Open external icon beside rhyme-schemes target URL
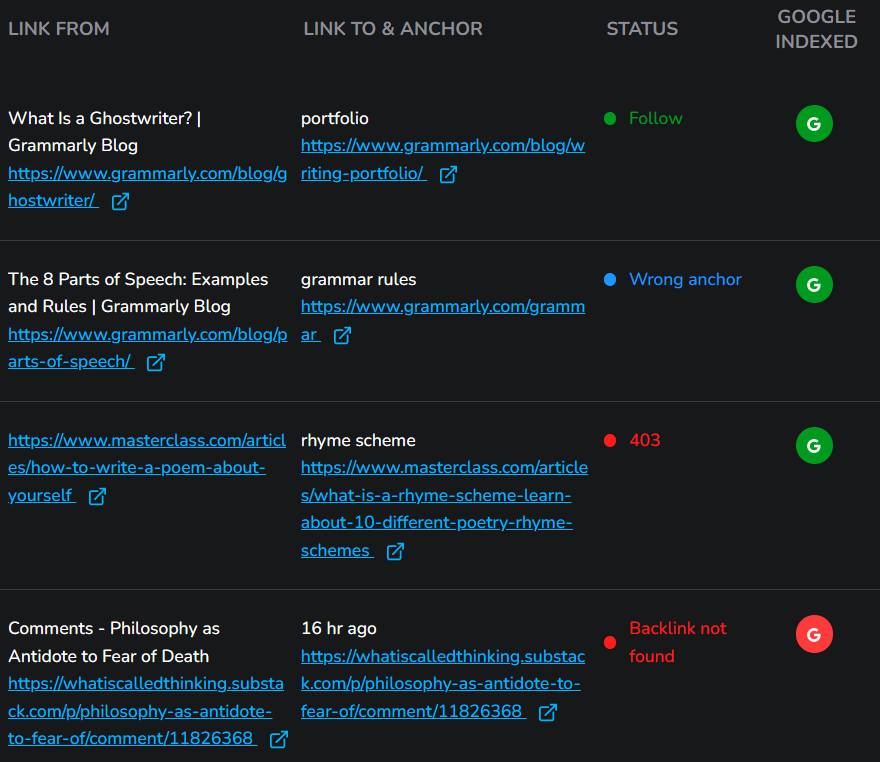This screenshot has width=880, height=762. coord(395,552)
